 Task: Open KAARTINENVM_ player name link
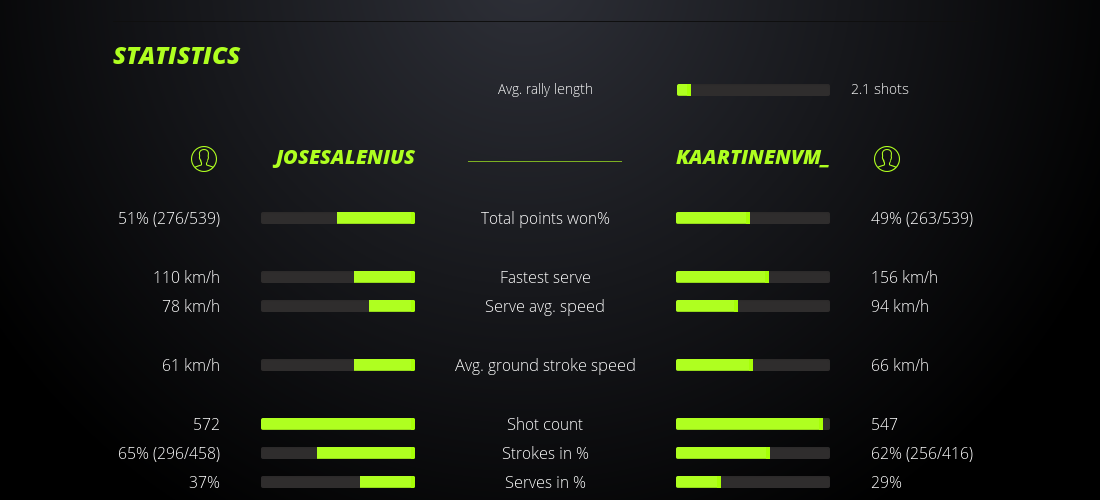point(752,158)
